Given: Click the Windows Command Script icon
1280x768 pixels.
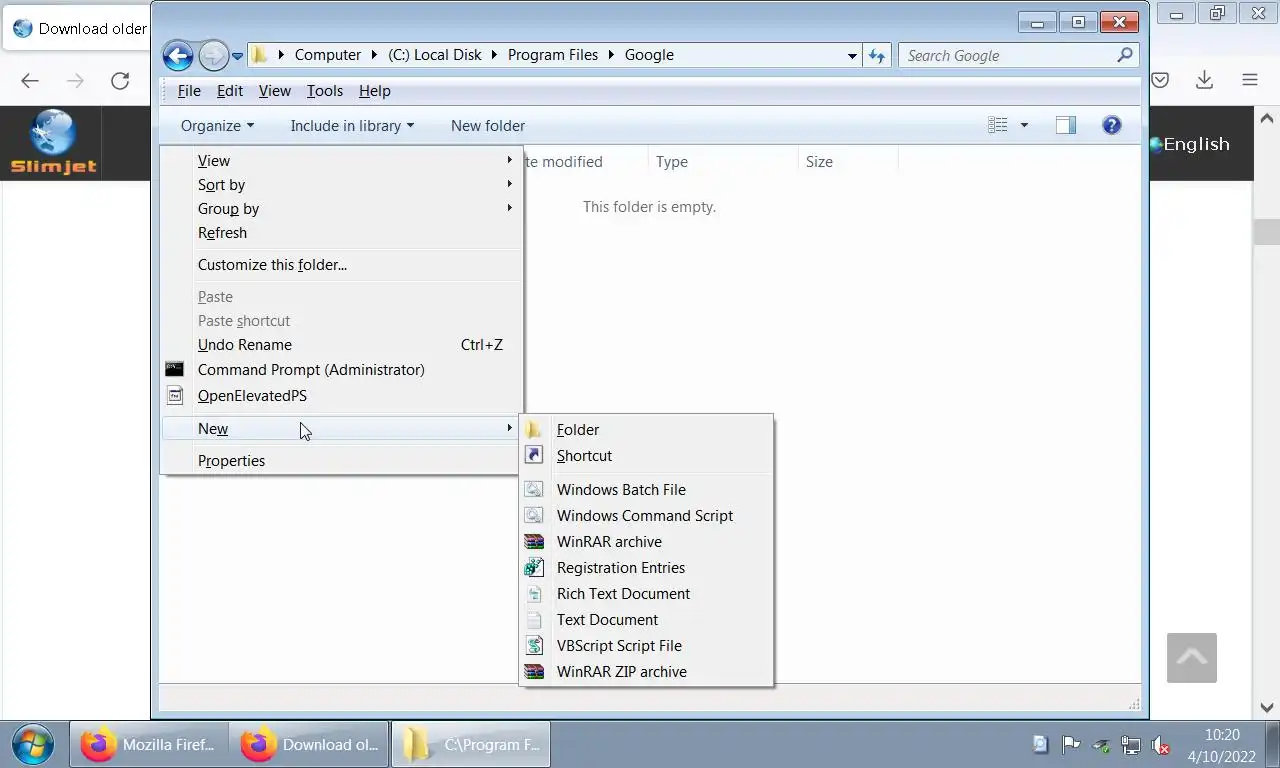Looking at the screenshot, I should [x=535, y=516].
